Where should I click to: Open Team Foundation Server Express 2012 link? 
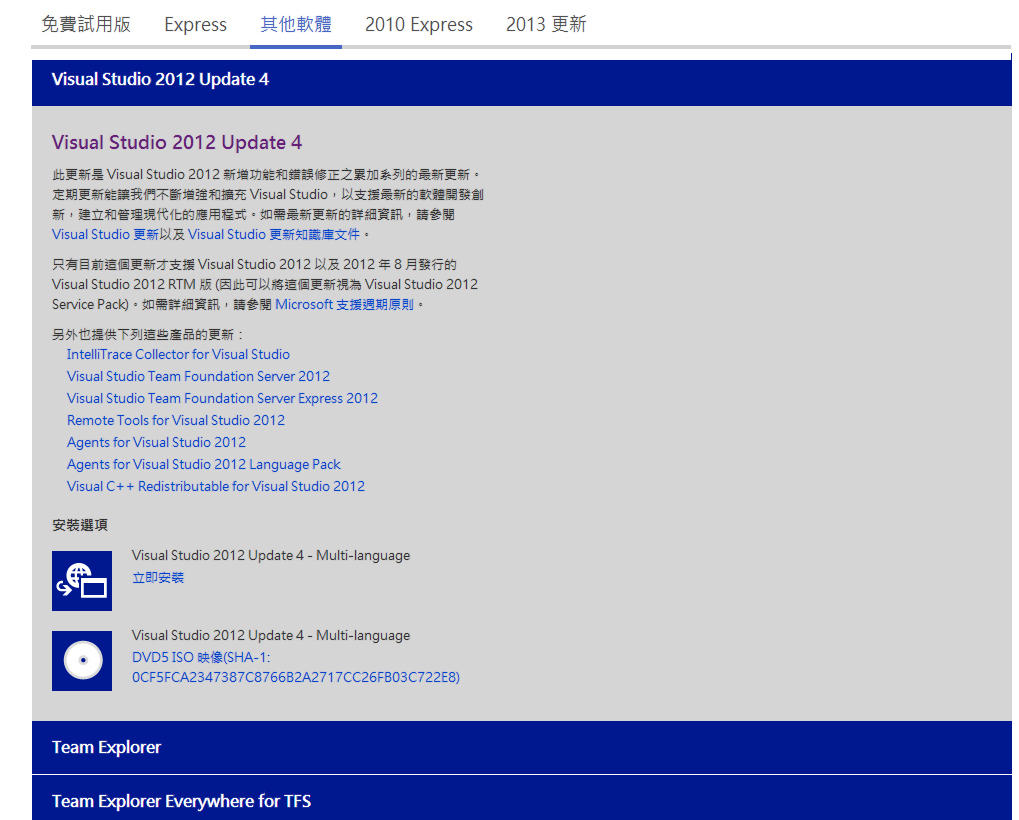[222, 399]
